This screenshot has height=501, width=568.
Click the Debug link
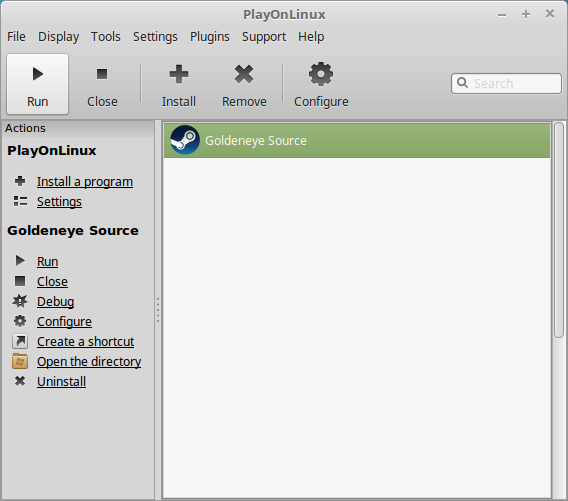point(55,301)
